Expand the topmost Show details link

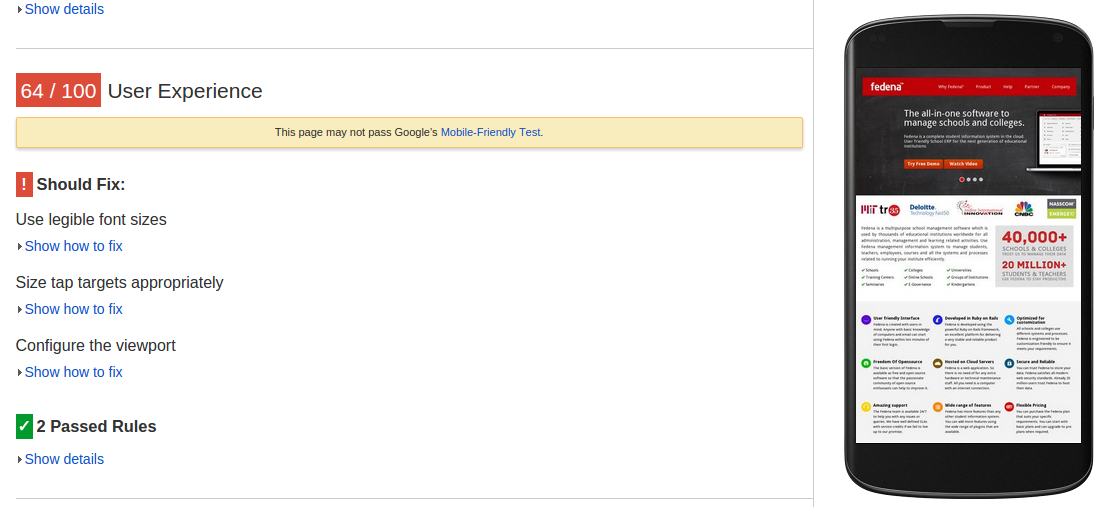click(64, 9)
